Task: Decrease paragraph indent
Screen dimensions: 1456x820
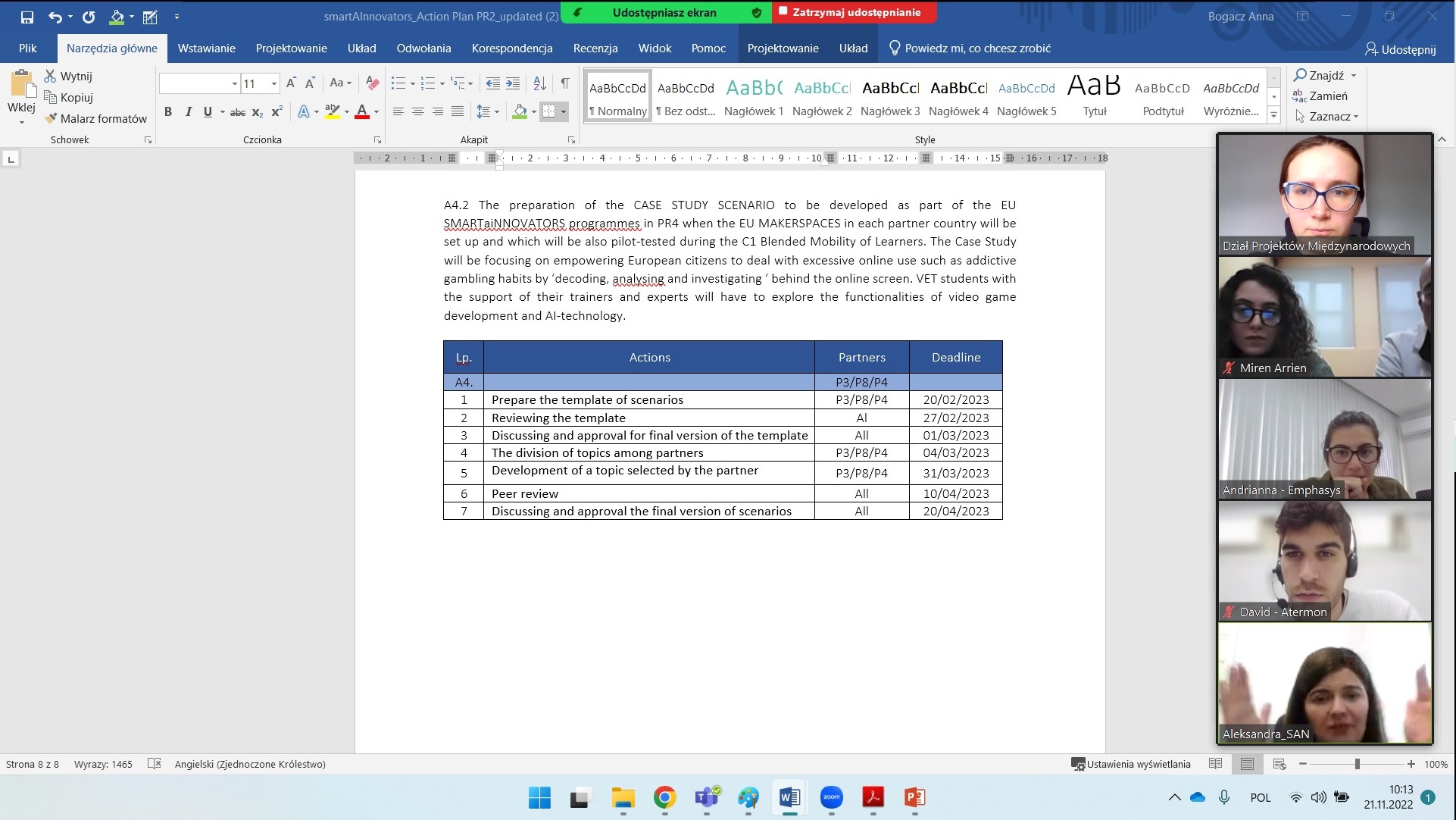Action: tap(493, 83)
